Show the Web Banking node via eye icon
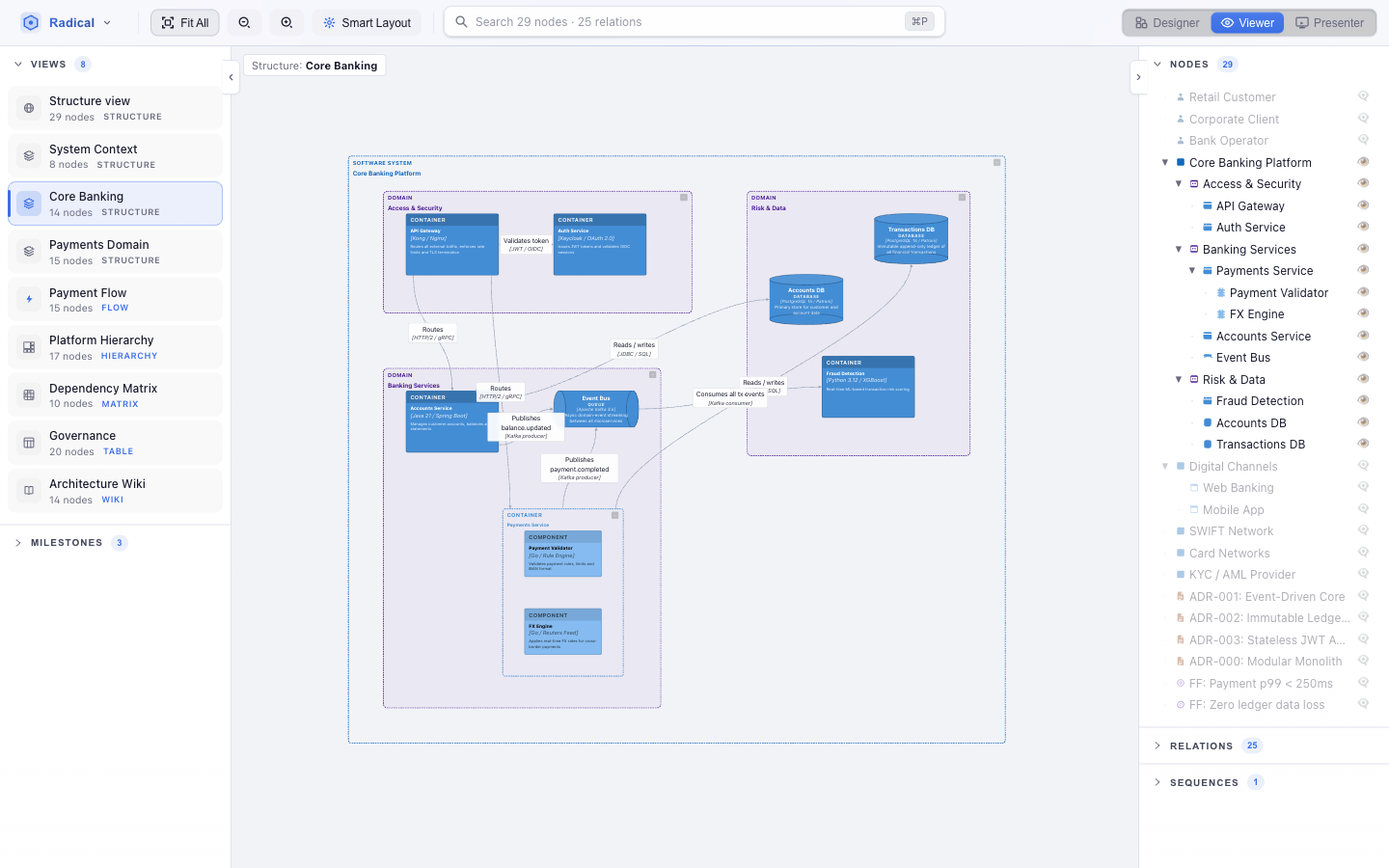This screenshot has width=1389, height=868. (1363, 487)
